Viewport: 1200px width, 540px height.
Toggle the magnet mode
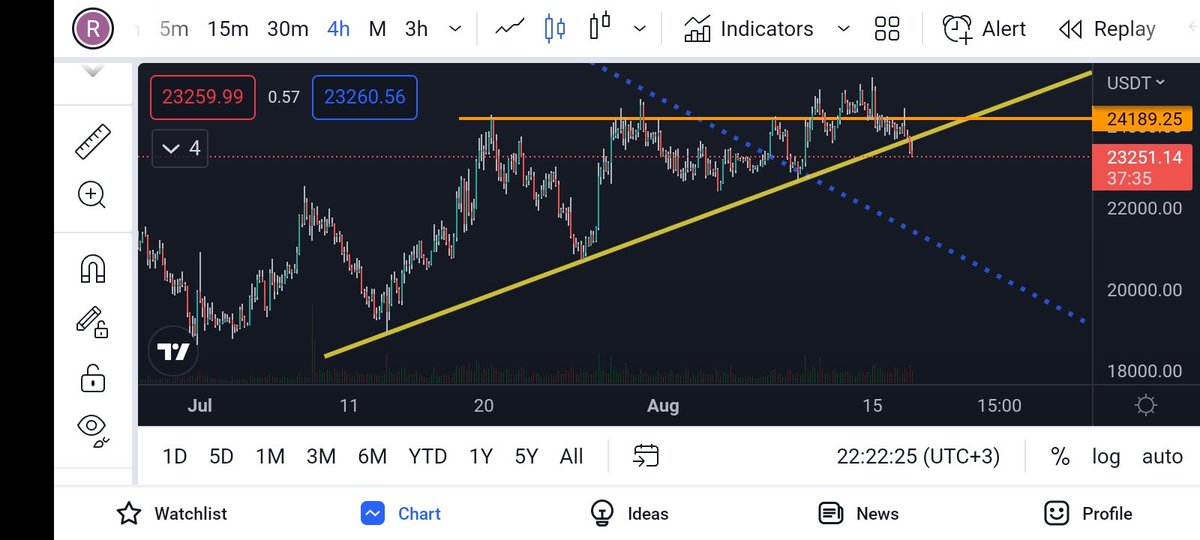[92, 268]
